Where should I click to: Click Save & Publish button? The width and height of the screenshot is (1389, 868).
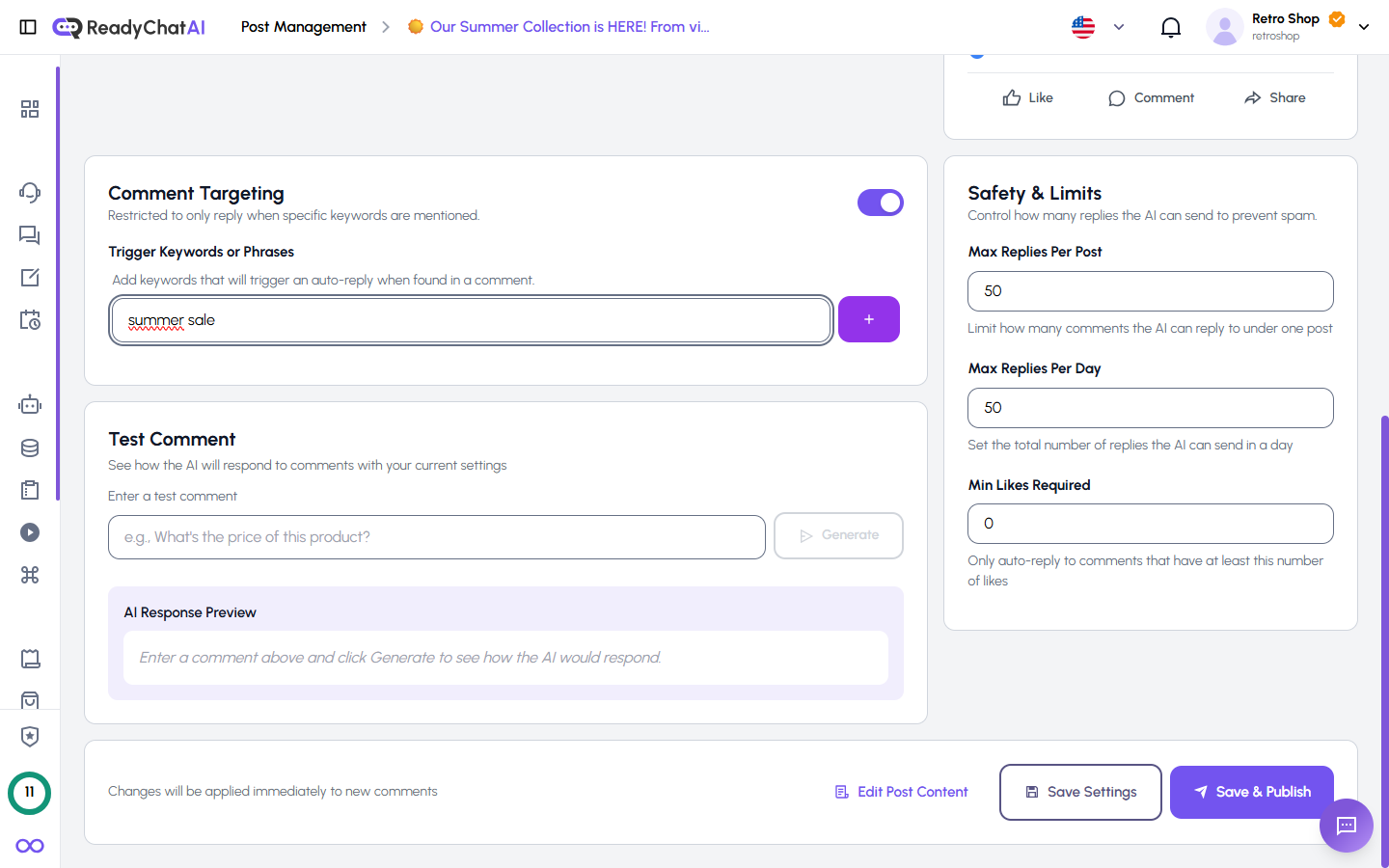(x=1251, y=792)
